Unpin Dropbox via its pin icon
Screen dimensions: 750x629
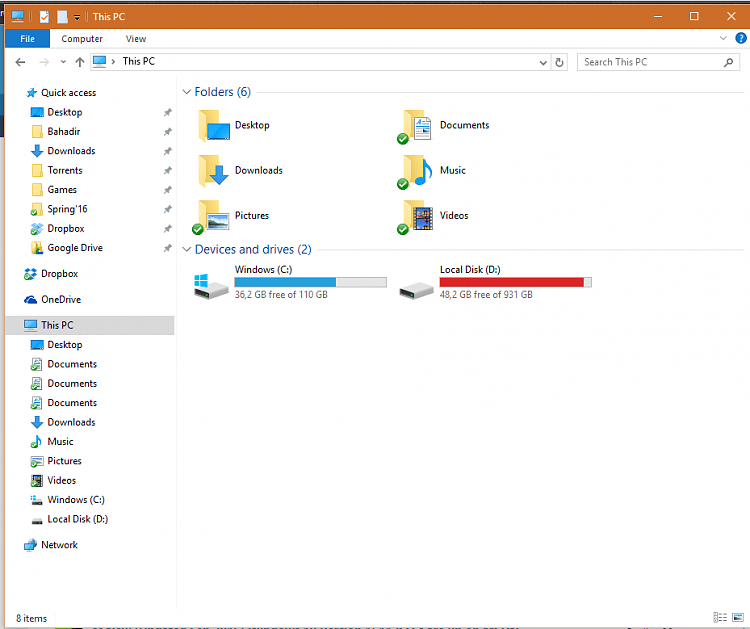tap(167, 229)
